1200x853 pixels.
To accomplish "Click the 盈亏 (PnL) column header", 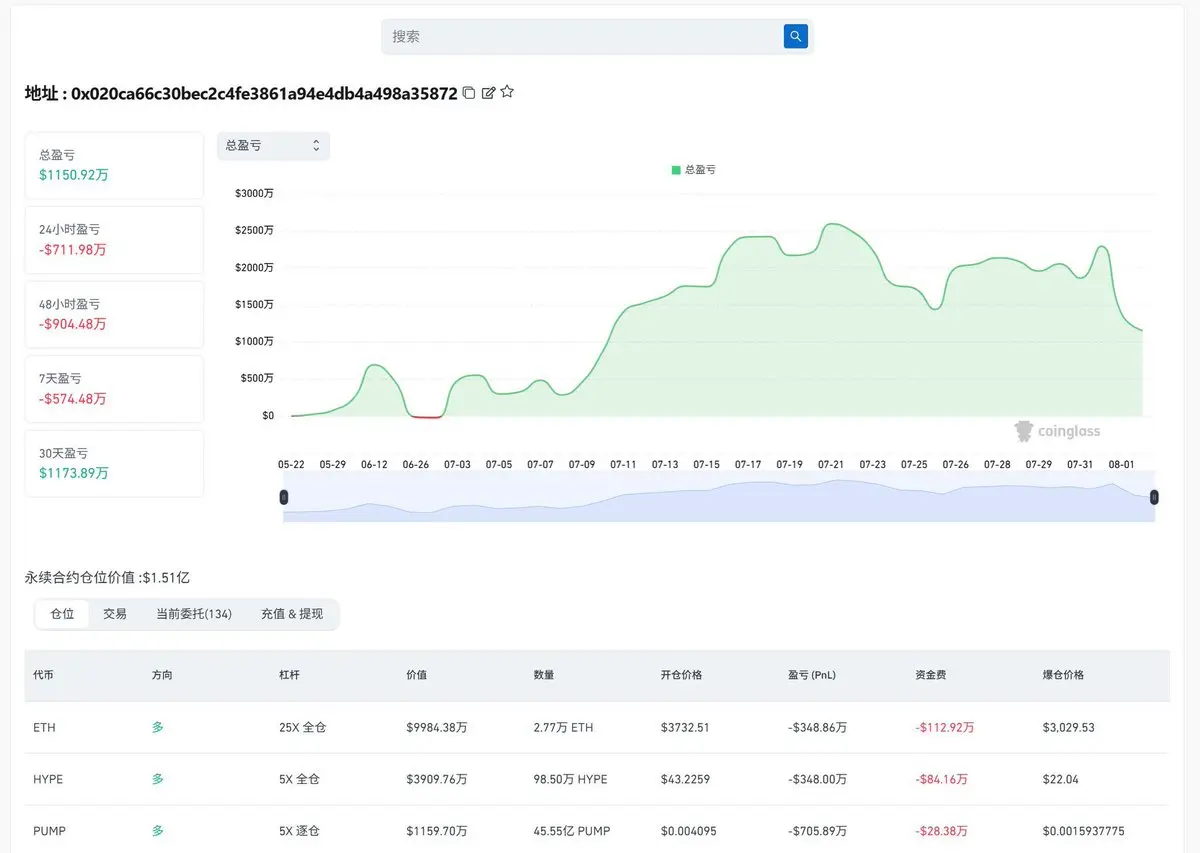I will point(812,675).
